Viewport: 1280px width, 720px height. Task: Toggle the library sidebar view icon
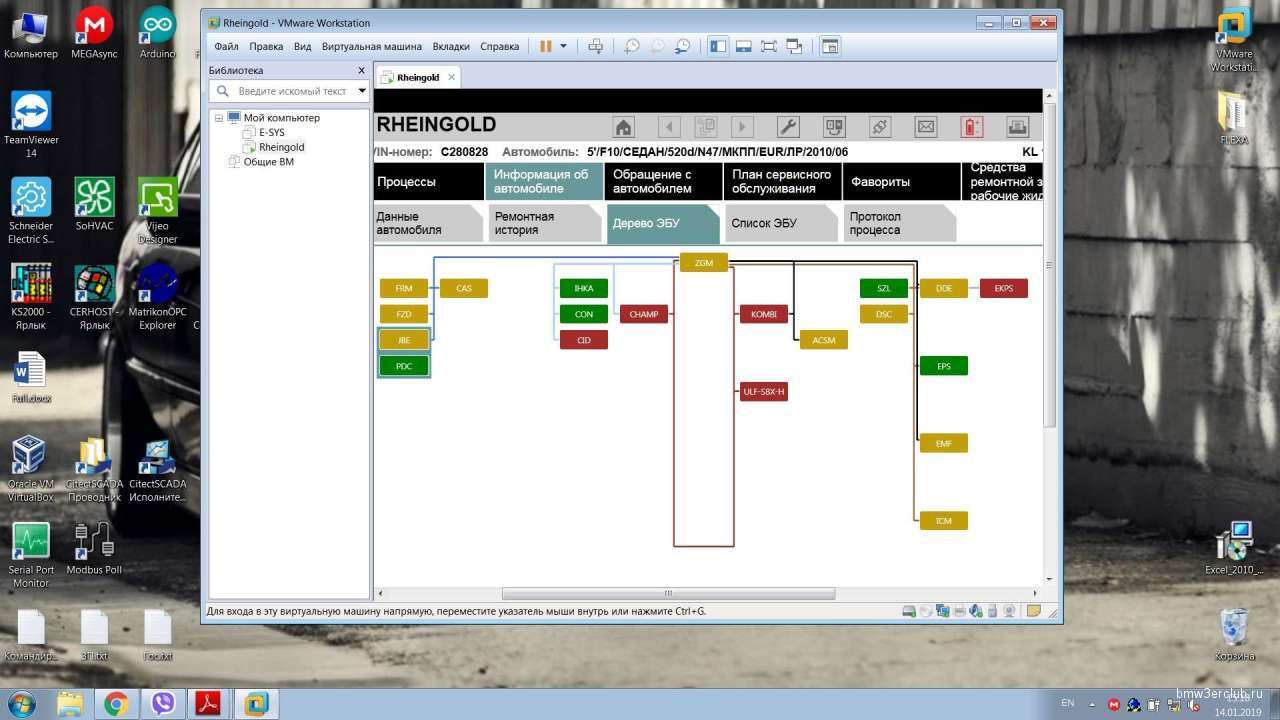click(718, 46)
